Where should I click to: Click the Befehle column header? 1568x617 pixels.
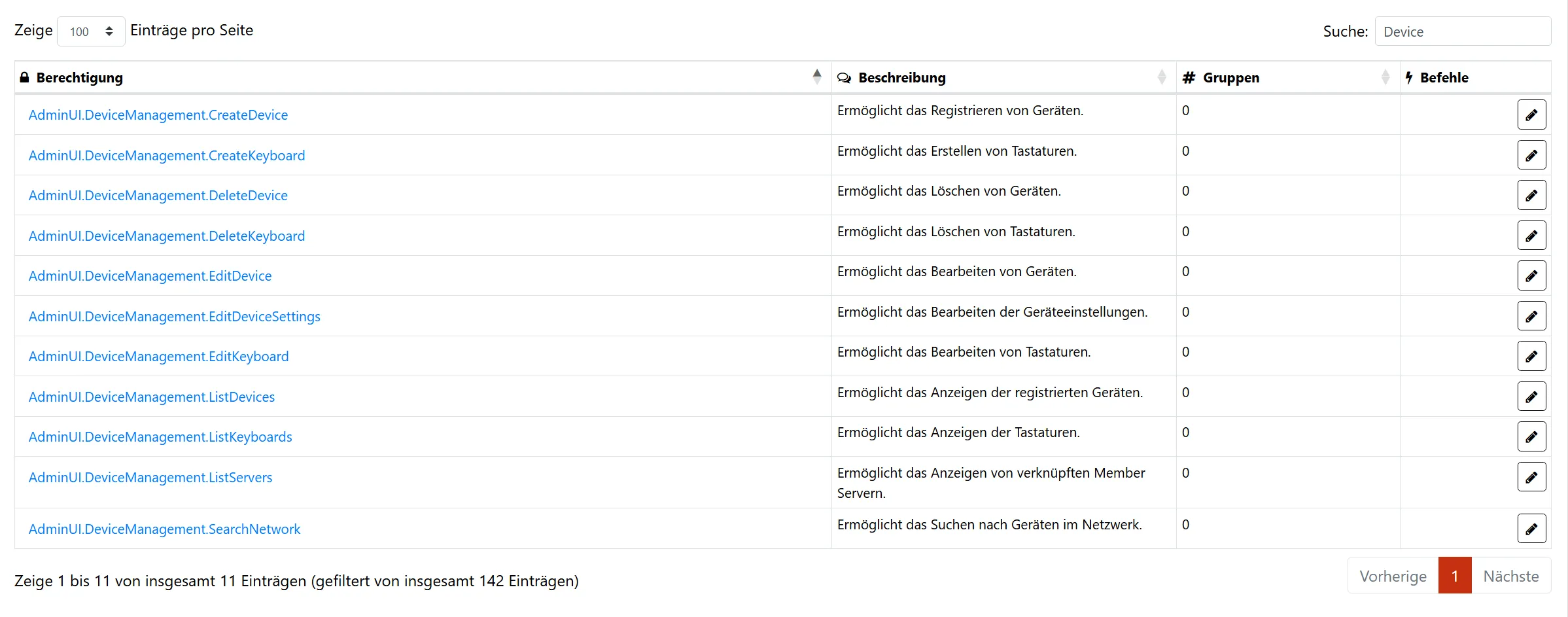pyautogui.click(x=1444, y=78)
